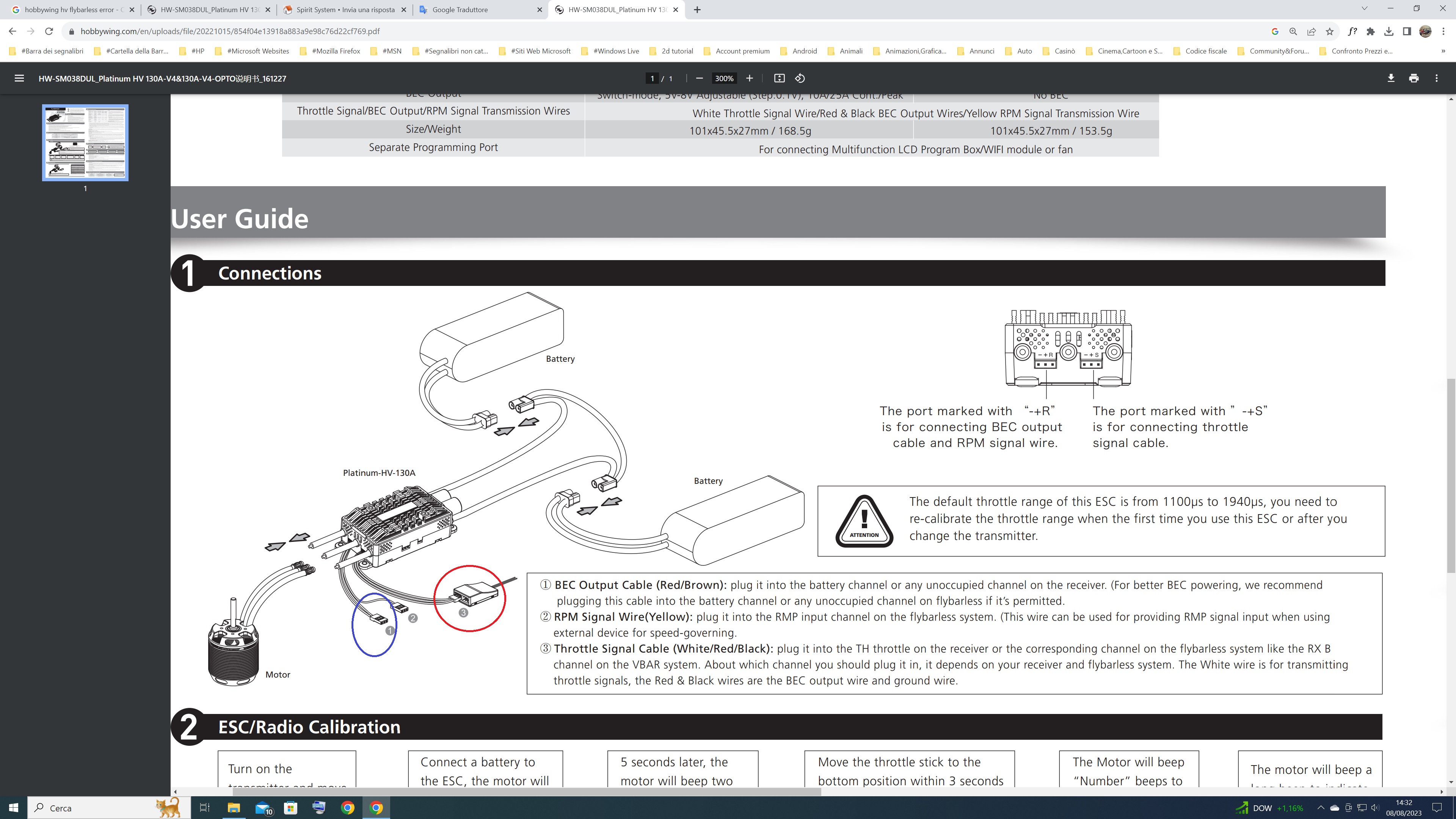1456x819 pixels.
Task: Expand the hidden bookmarks overflow chevron
Action: pyautogui.click(x=1443, y=51)
